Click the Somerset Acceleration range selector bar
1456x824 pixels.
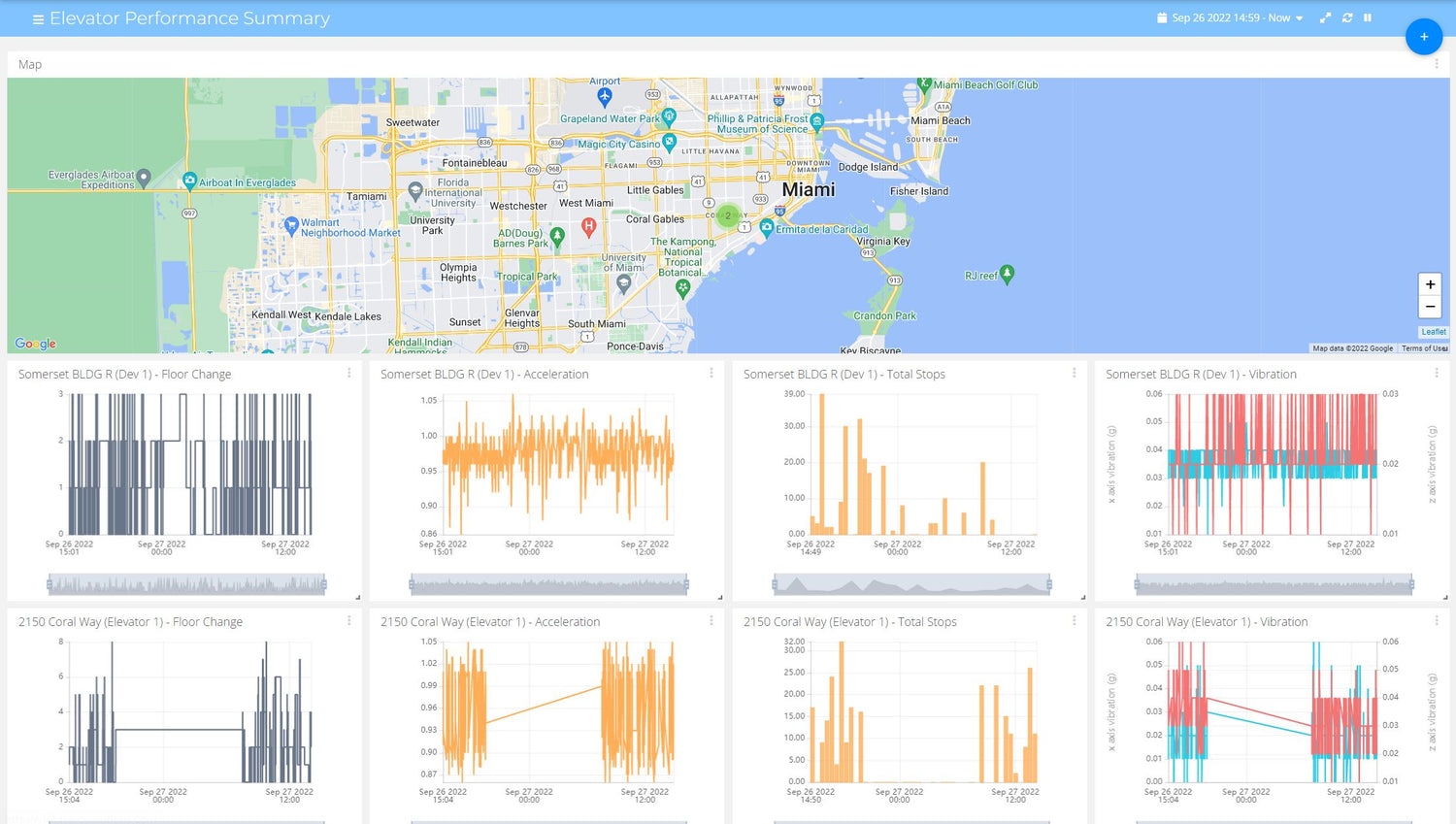(x=549, y=584)
